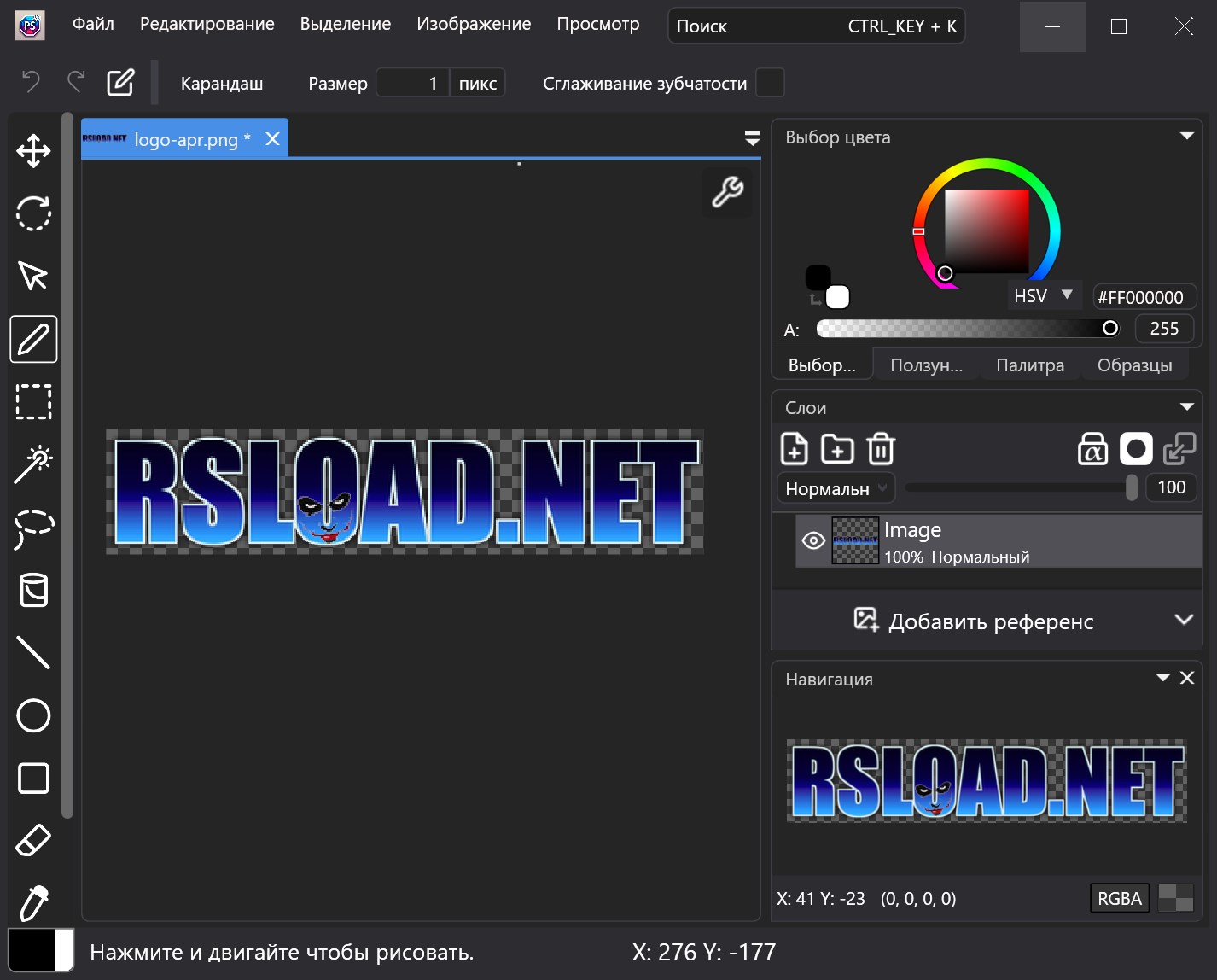Create a new layer folder
1217x980 pixels.
837,448
